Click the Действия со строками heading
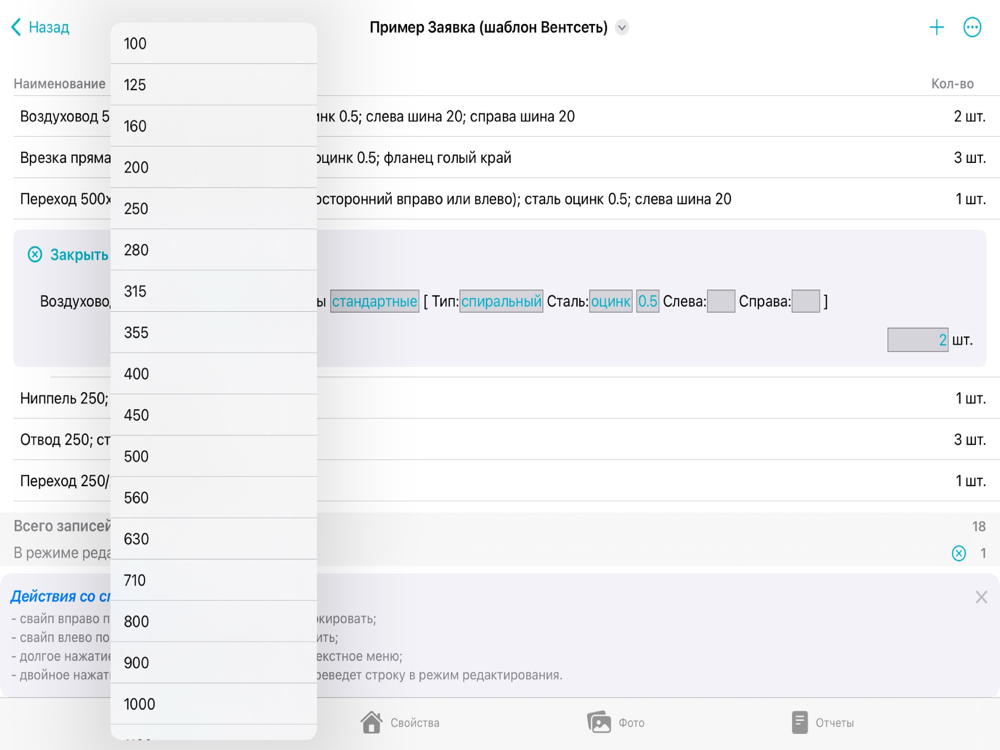1000x750 pixels. pos(61,596)
